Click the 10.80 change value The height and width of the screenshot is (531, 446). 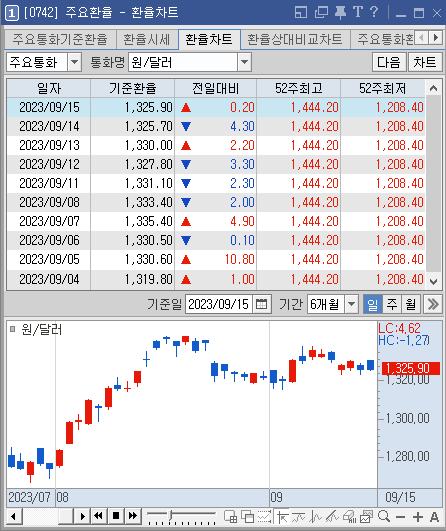pyautogui.click(x=239, y=259)
